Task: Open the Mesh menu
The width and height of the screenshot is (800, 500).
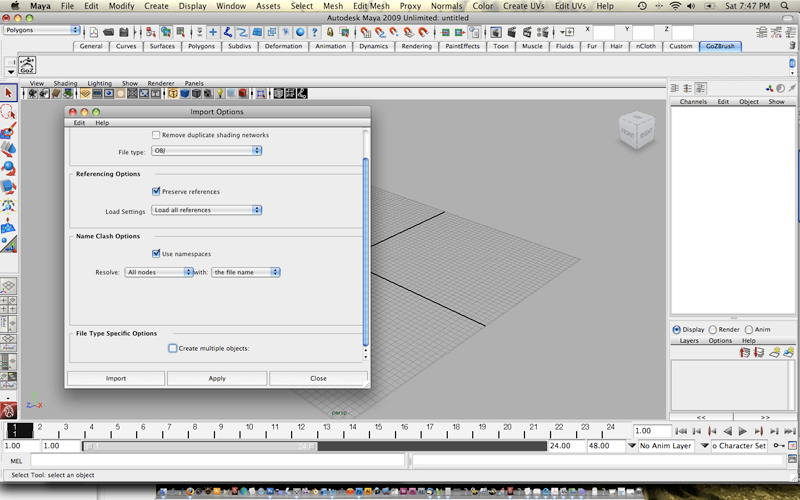Action: click(333, 6)
